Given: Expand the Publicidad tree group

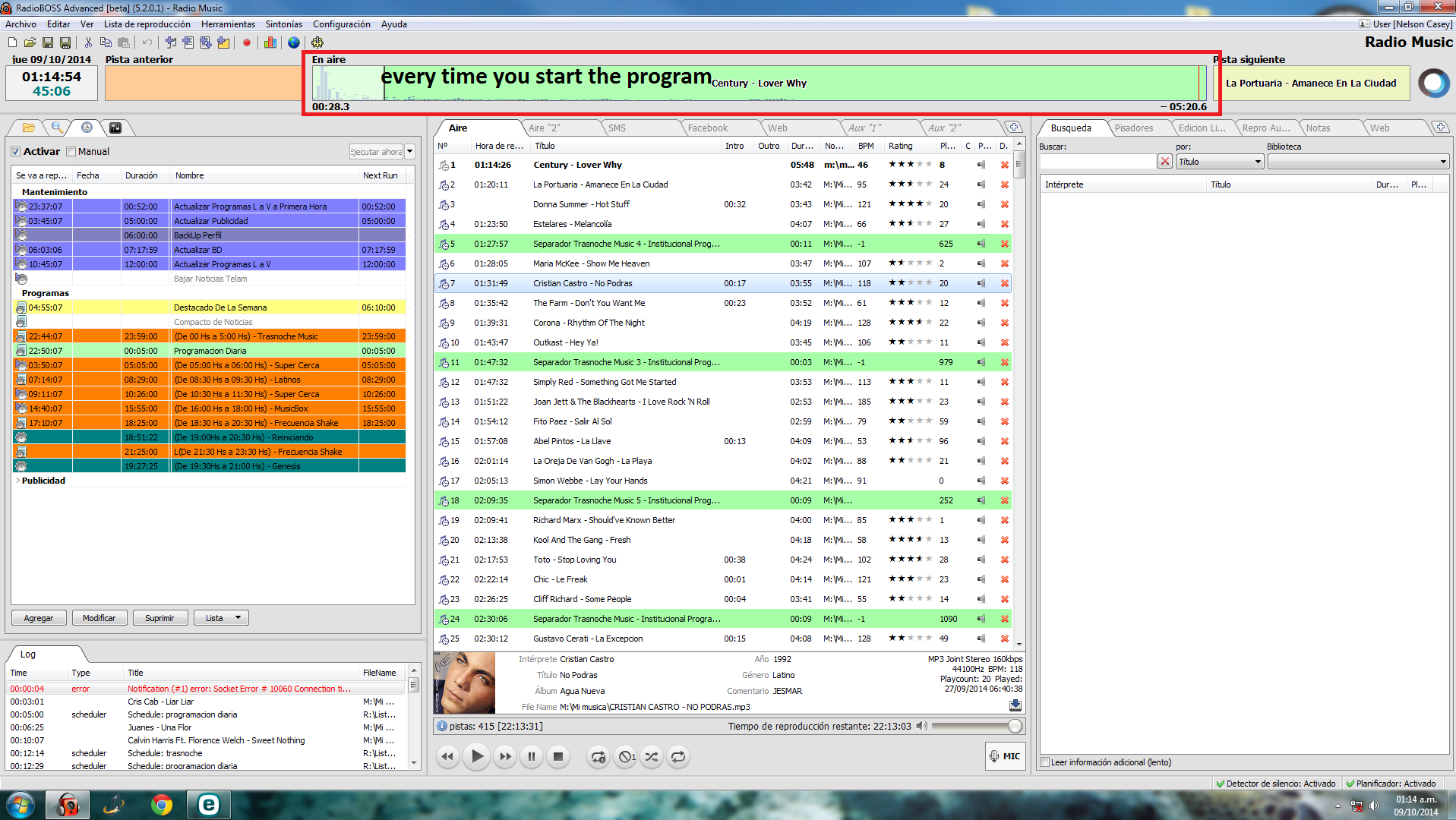Looking at the screenshot, I should tap(18, 481).
